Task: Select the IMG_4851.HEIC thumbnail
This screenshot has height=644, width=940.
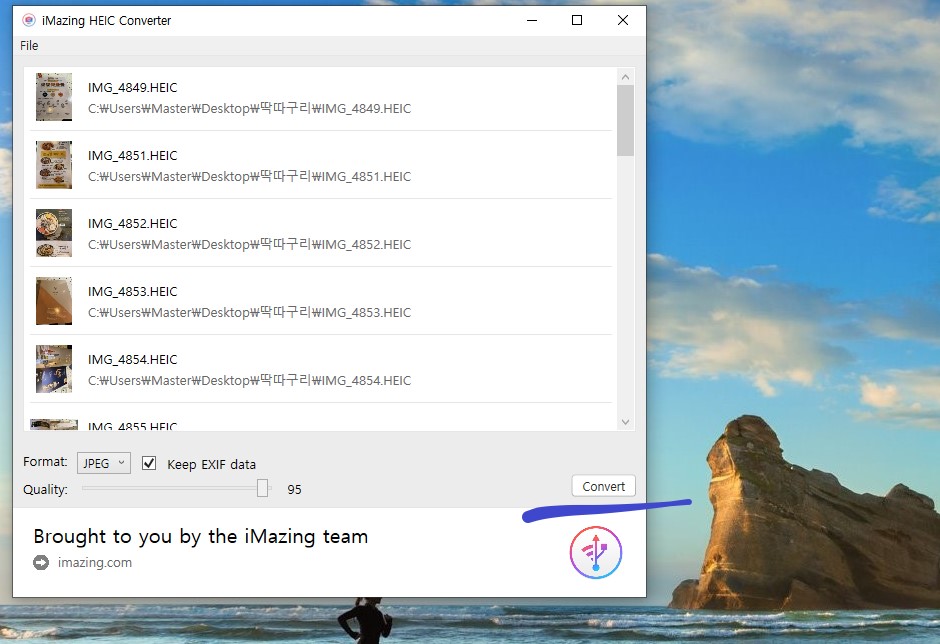Action: coord(54,165)
